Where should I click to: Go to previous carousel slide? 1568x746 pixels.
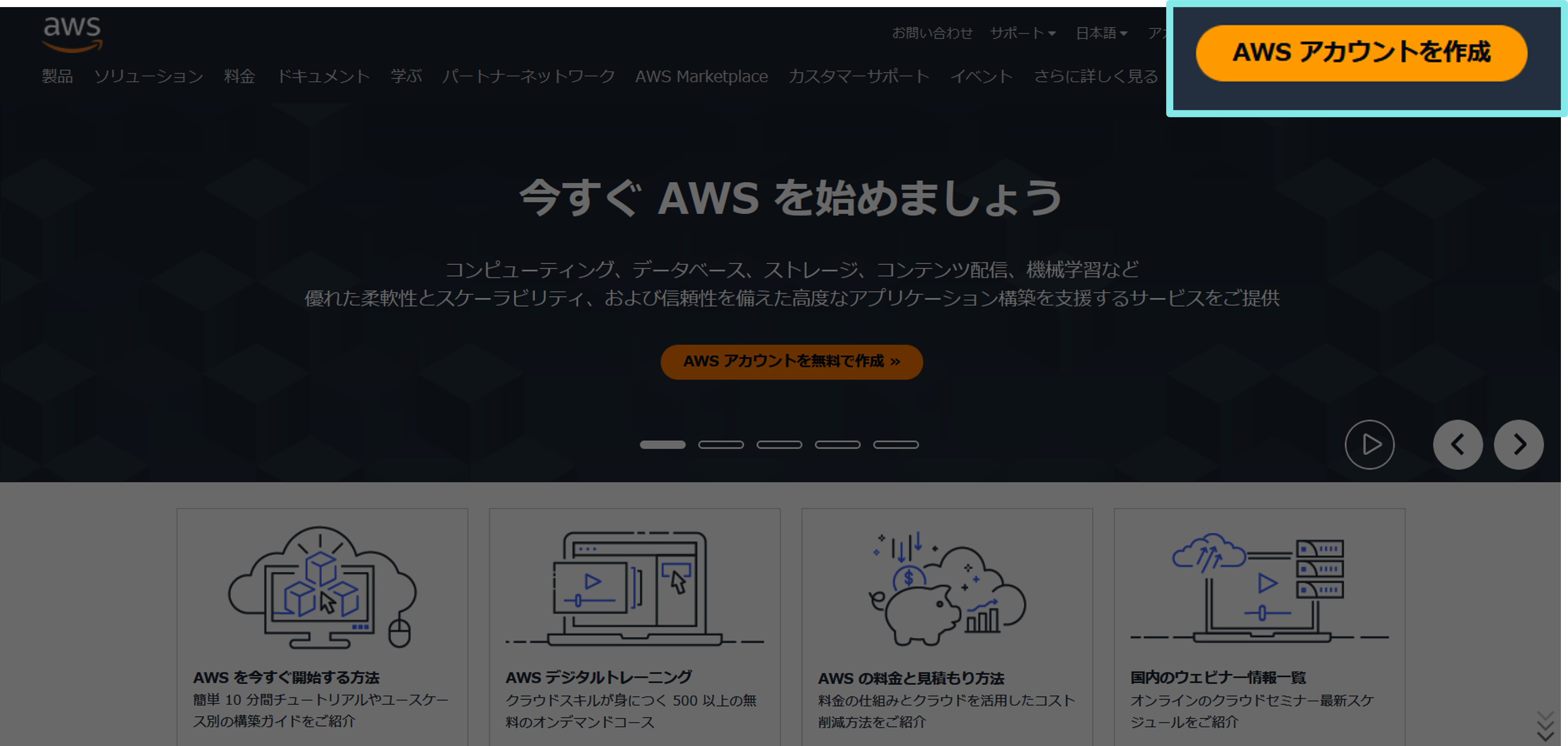coord(1457,444)
